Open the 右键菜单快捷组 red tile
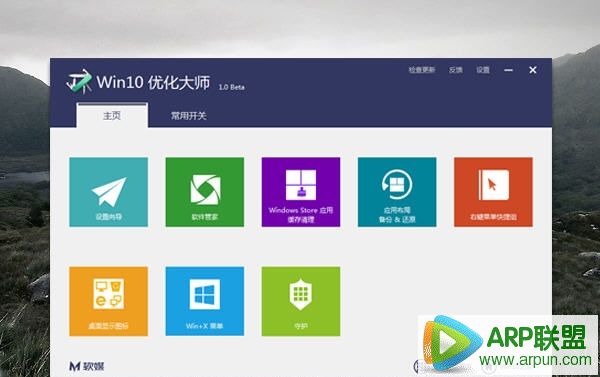600x377 pixels. (x=493, y=192)
